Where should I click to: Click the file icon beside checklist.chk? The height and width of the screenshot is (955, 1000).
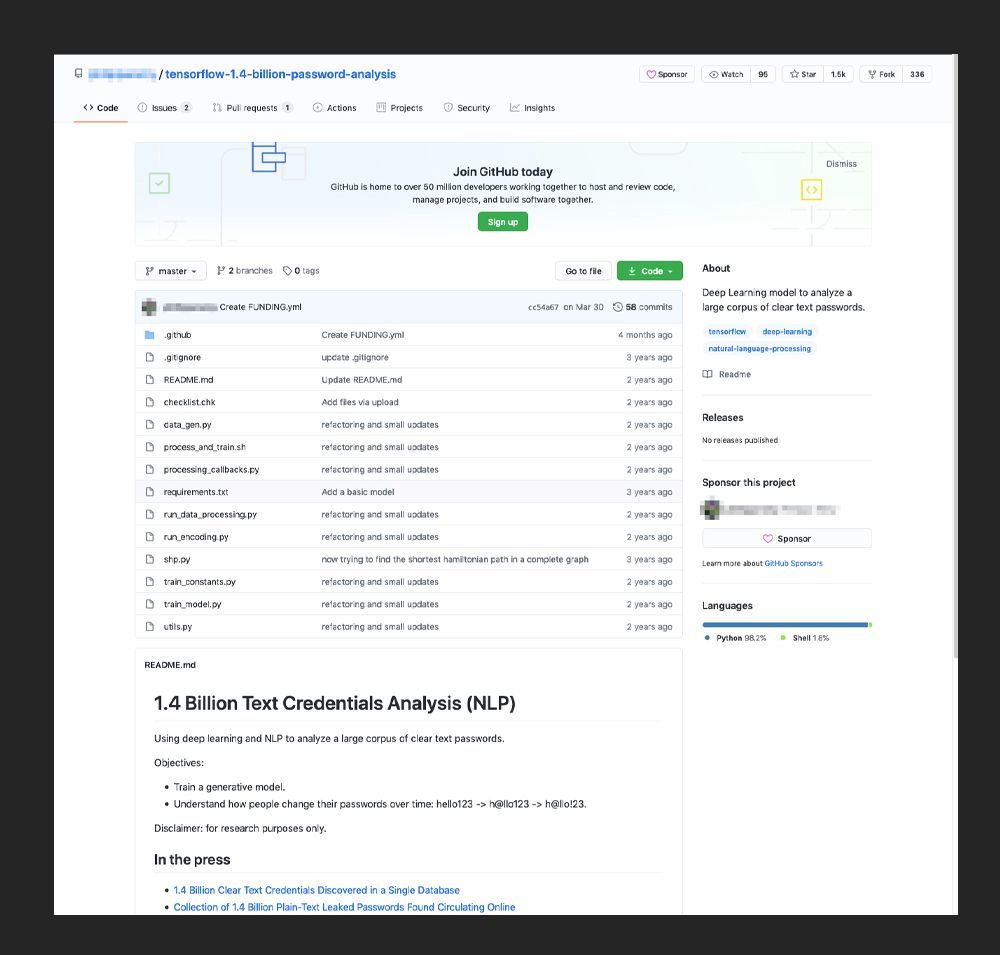click(x=150, y=402)
